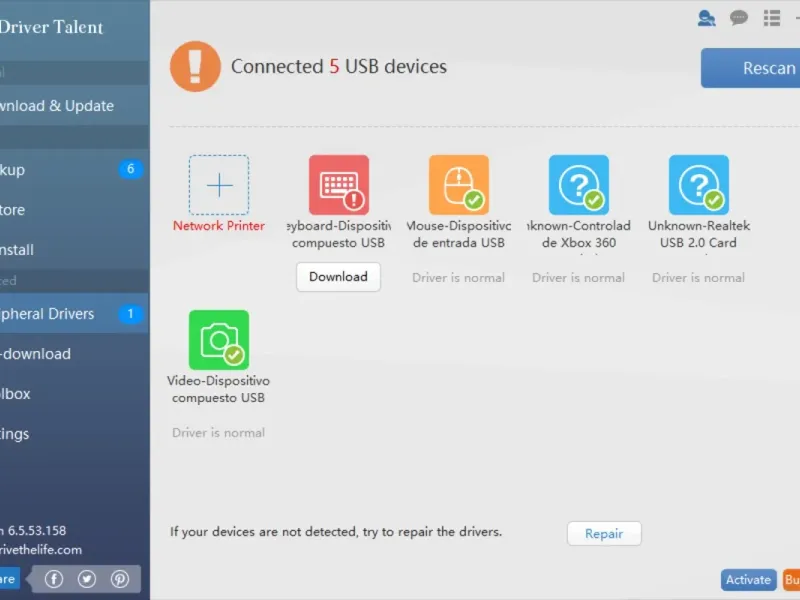Screen dimensions: 800x600
Task: Select the green video camera device icon
Action: click(219, 340)
